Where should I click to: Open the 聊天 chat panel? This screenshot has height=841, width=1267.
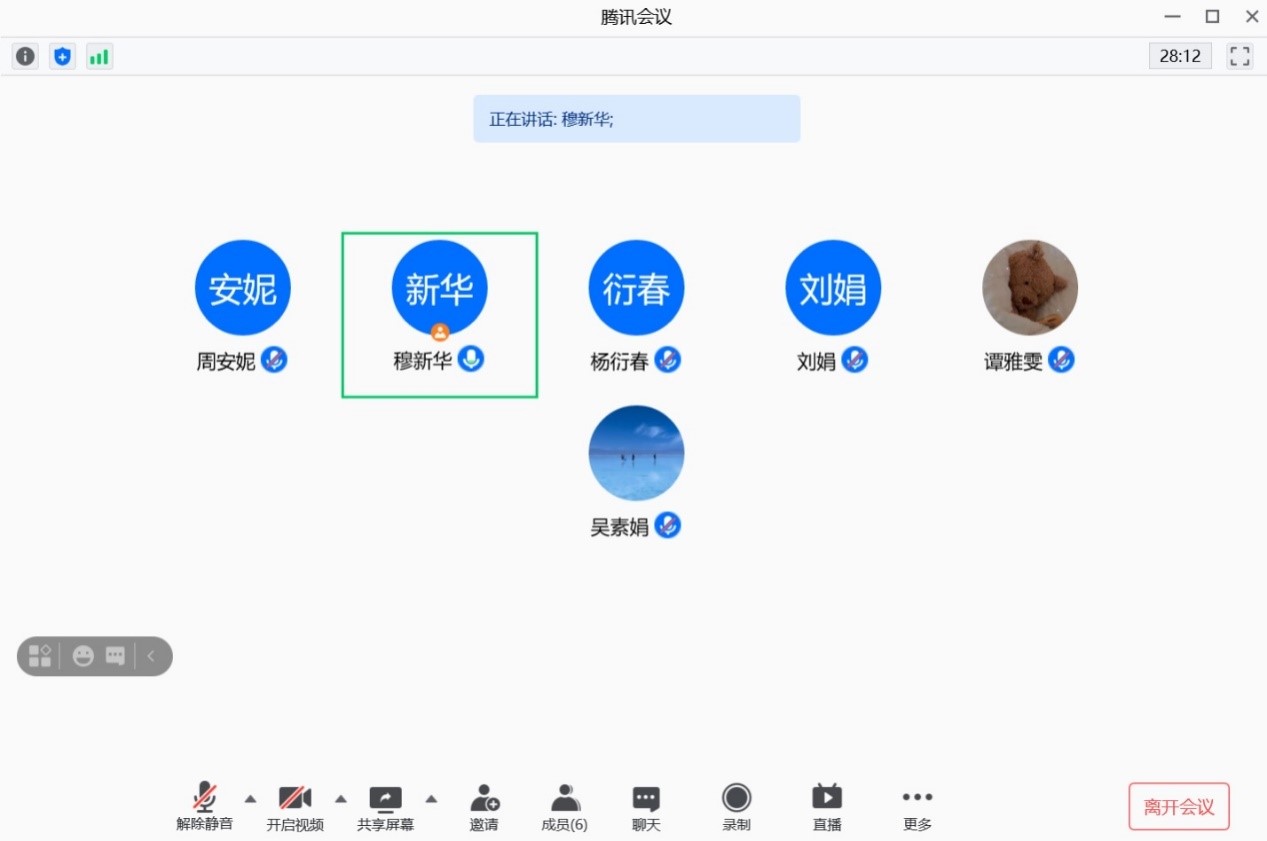tap(645, 806)
